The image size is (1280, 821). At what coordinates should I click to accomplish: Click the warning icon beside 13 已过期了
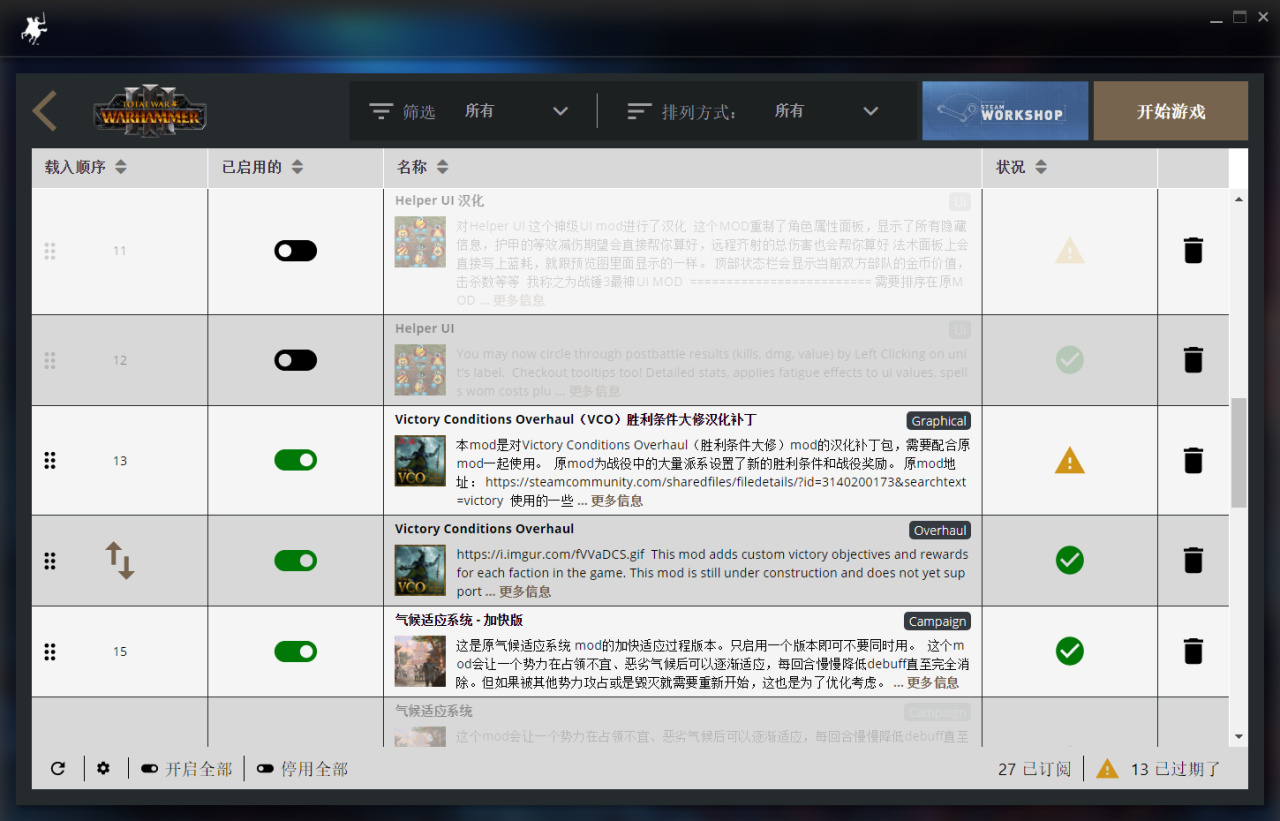(1107, 769)
